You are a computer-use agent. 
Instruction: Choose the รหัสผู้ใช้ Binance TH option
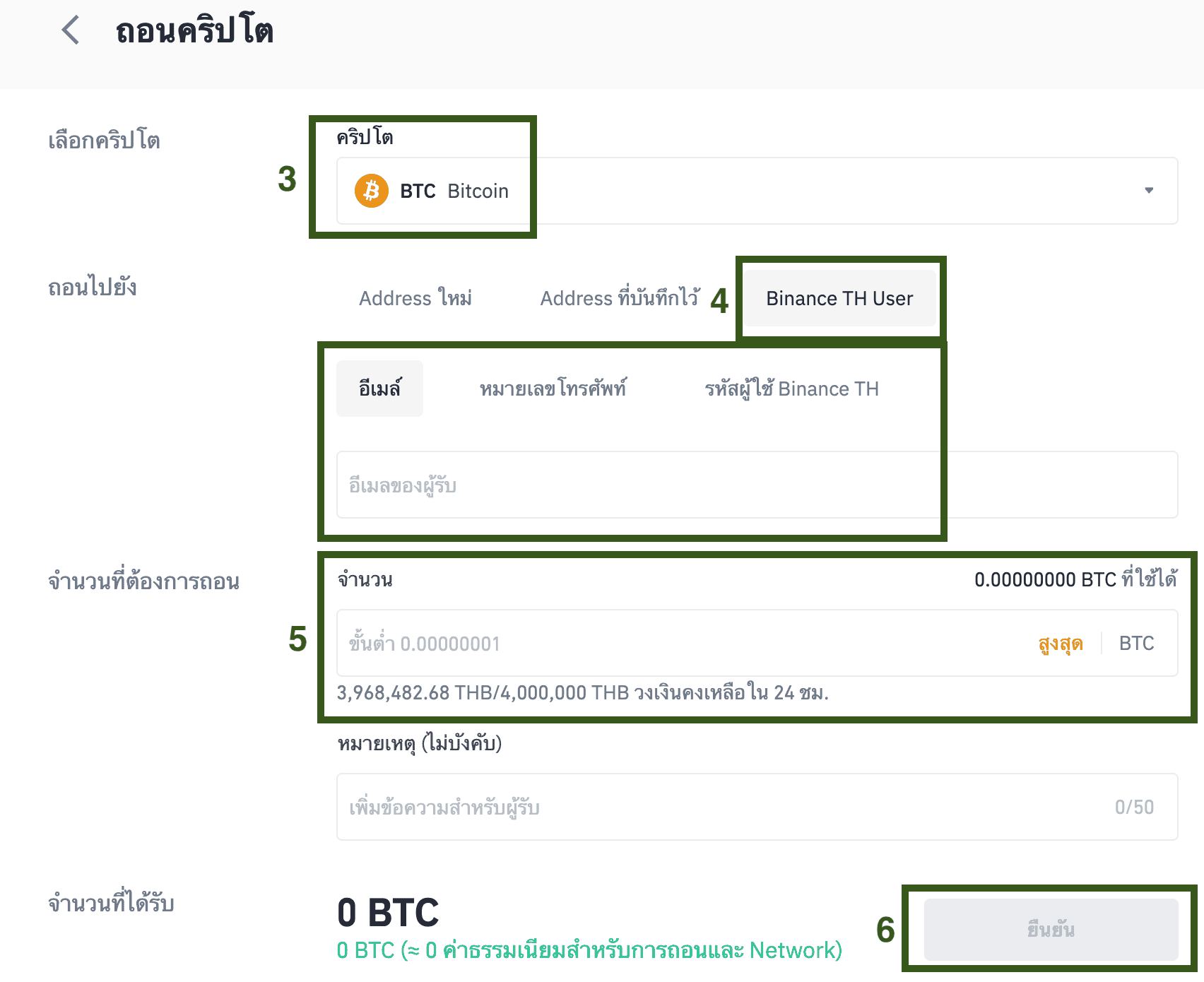tap(791, 389)
